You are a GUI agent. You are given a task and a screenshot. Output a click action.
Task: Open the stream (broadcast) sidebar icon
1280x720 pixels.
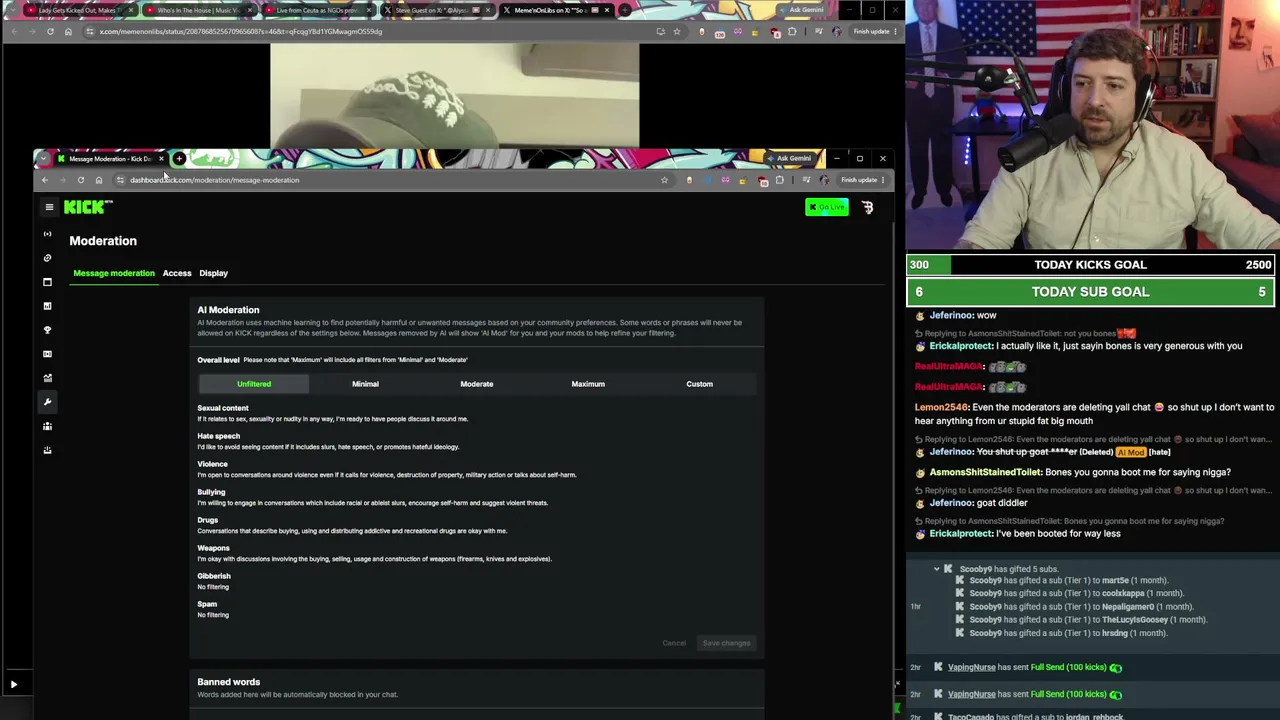pos(47,234)
